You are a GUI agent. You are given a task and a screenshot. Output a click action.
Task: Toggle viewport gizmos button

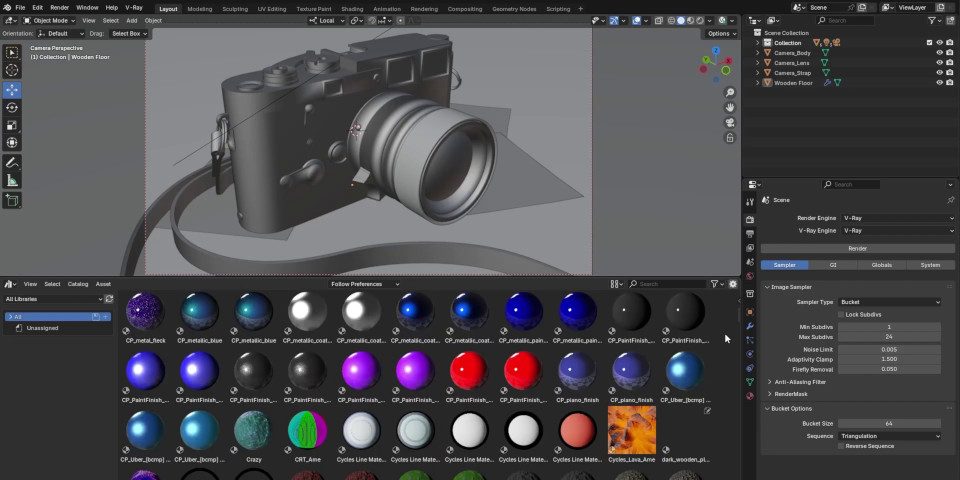pyautogui.click(x=614, y=20)
